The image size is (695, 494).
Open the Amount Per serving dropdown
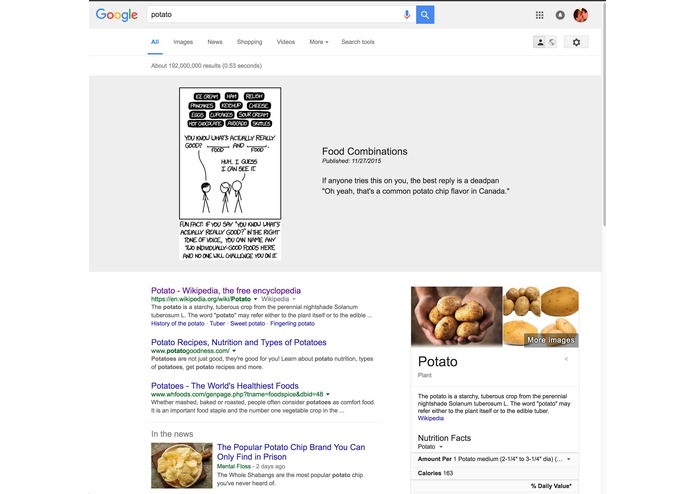pos(569,459)
